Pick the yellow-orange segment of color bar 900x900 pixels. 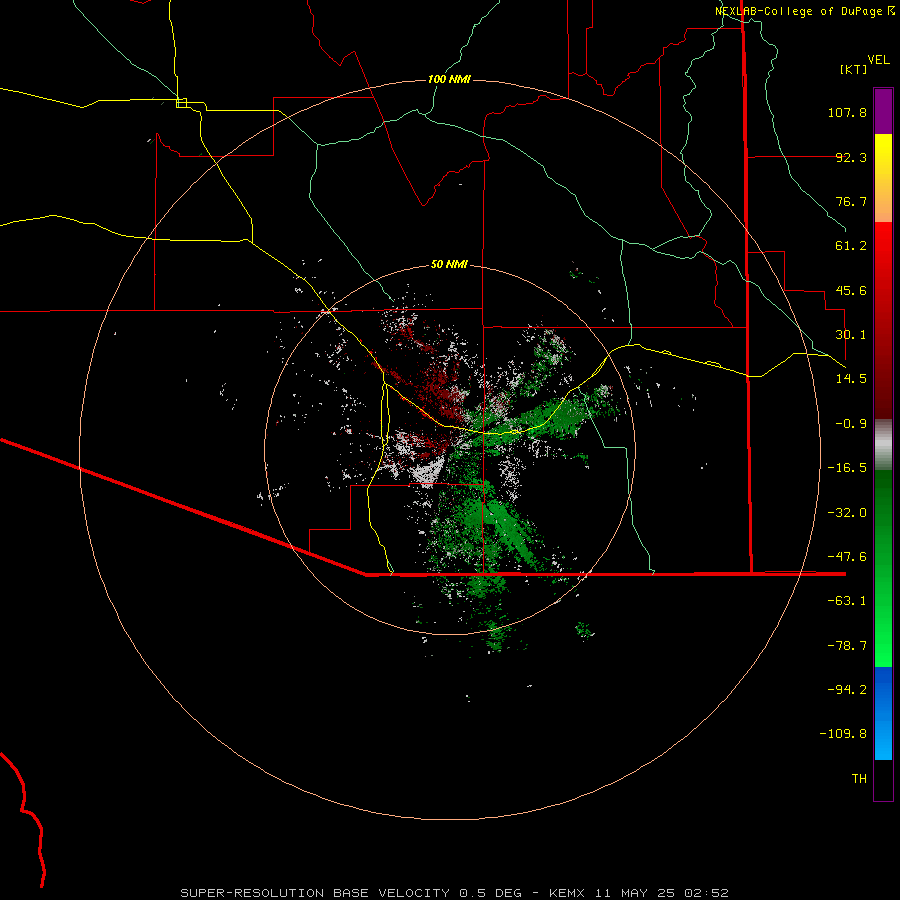(x=883, y=178)
